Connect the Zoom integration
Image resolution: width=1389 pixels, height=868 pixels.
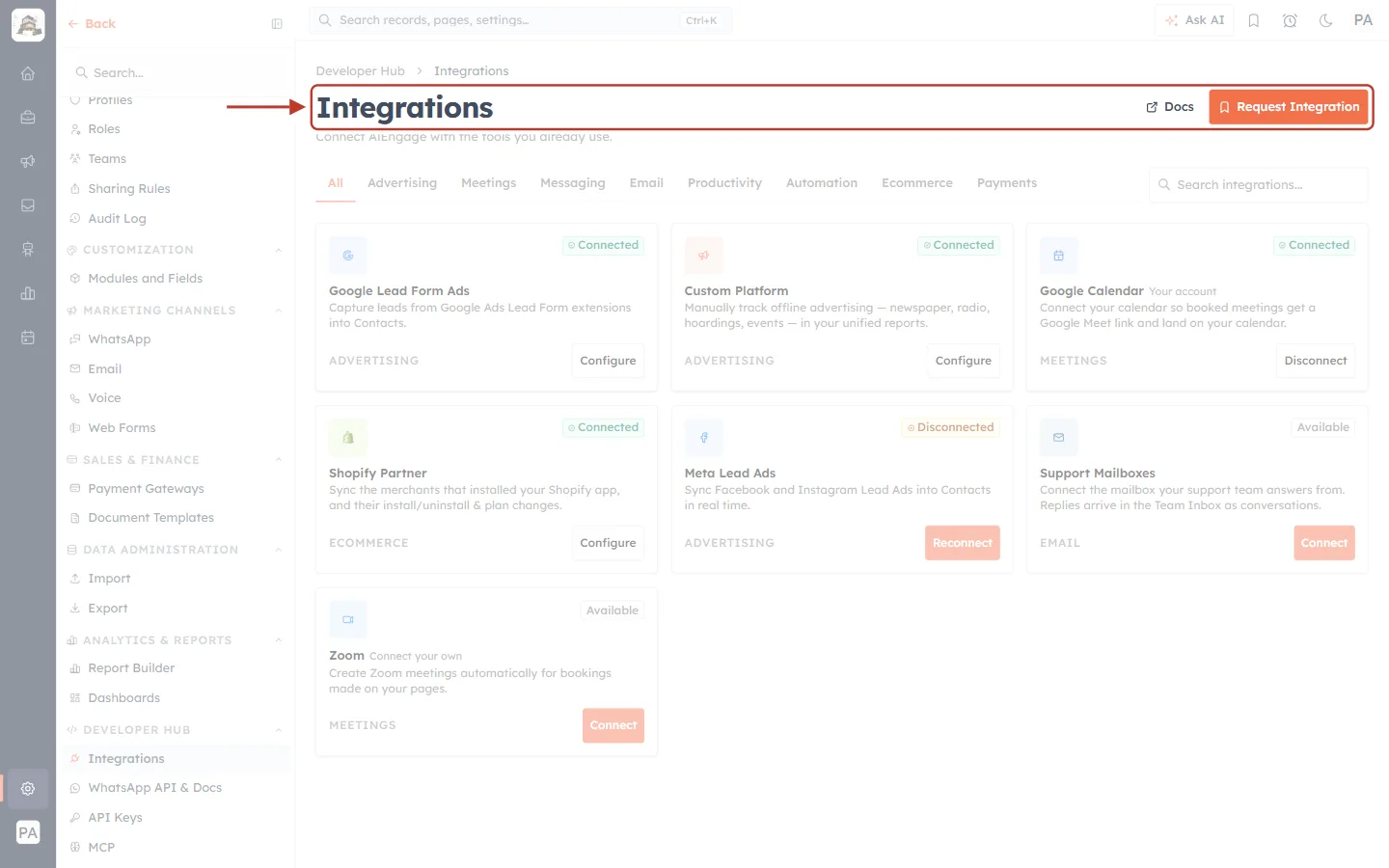click(x=613, y=725)
